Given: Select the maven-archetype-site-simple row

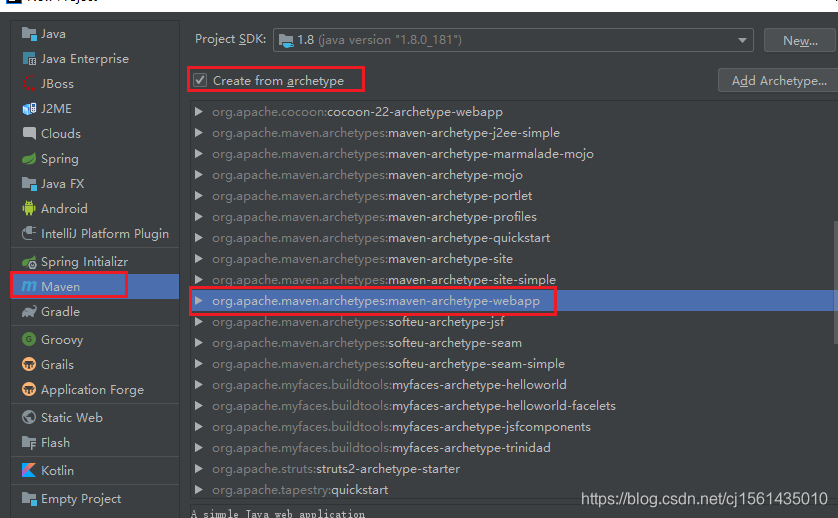Looking at the screenshot, I should tap(514, 280).
